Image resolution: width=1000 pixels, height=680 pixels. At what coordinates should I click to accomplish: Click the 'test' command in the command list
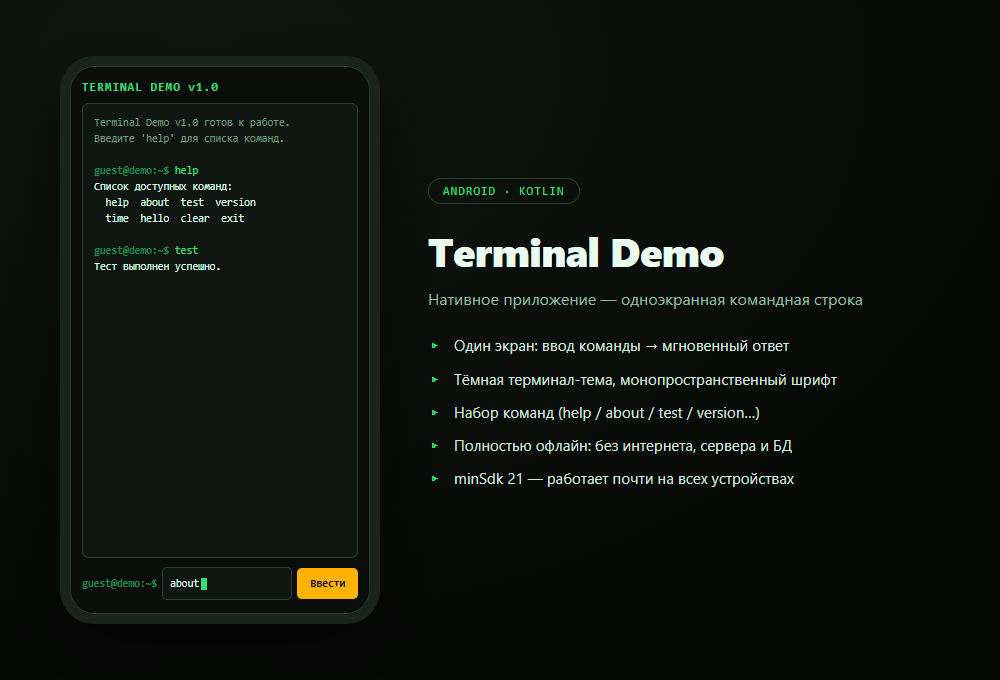pyautogui.click(x=192, y=202)
